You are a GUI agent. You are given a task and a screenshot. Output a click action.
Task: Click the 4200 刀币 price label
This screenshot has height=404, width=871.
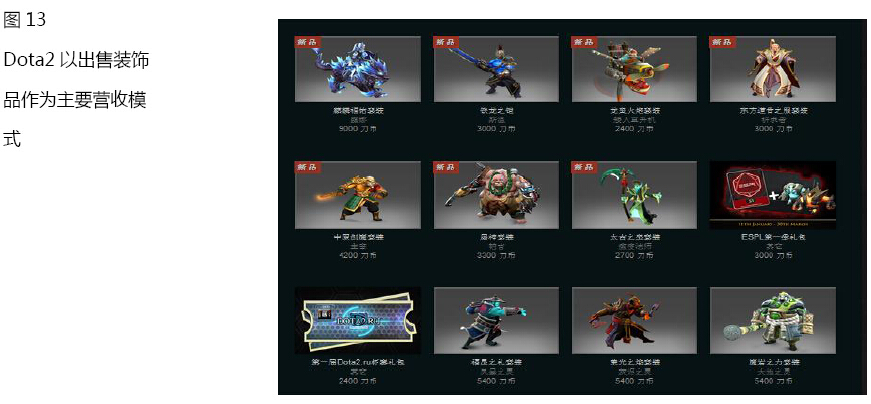pos(358,256)
